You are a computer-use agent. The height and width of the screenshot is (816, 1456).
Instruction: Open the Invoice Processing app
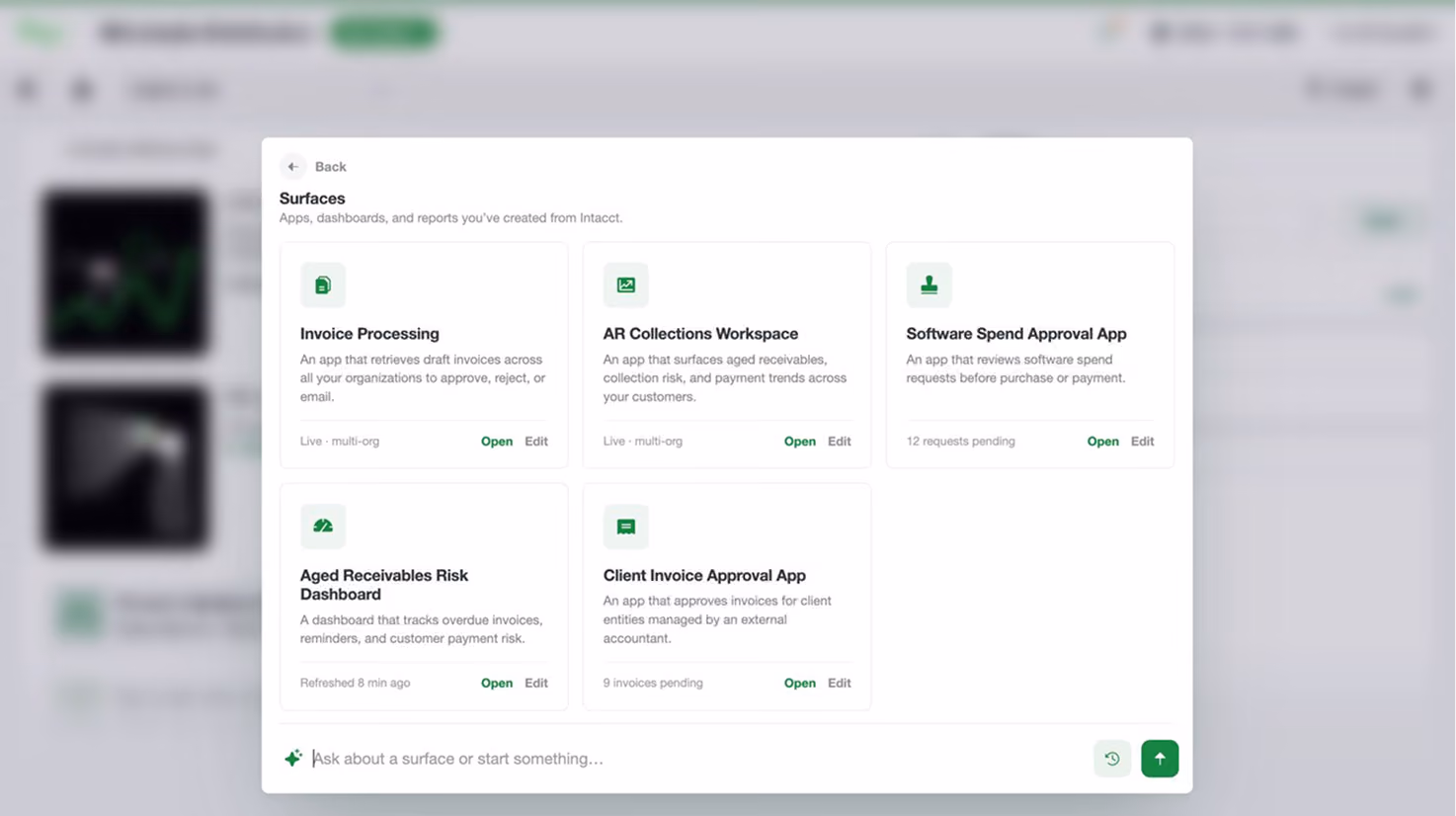pos(497,442)
